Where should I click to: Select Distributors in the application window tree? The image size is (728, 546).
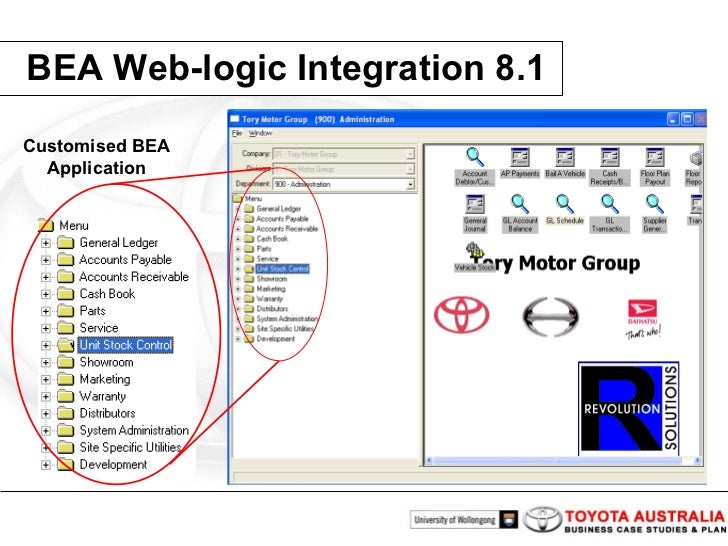click(272, 309)
